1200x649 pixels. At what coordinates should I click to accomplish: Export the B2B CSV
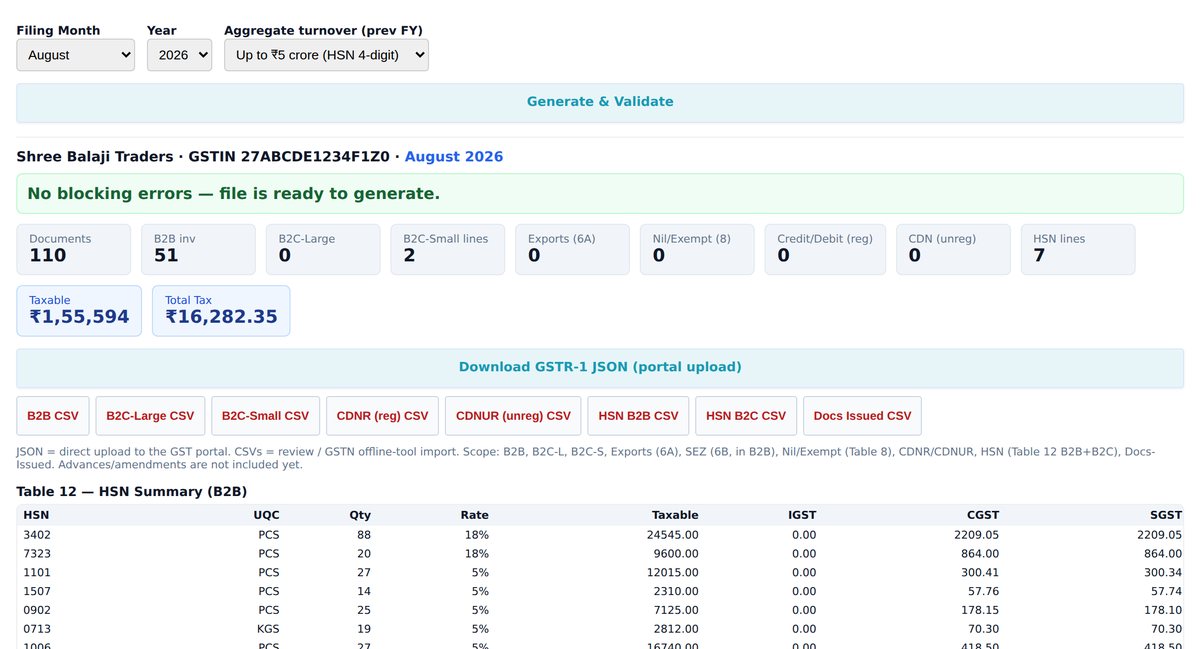click(53, 416)
